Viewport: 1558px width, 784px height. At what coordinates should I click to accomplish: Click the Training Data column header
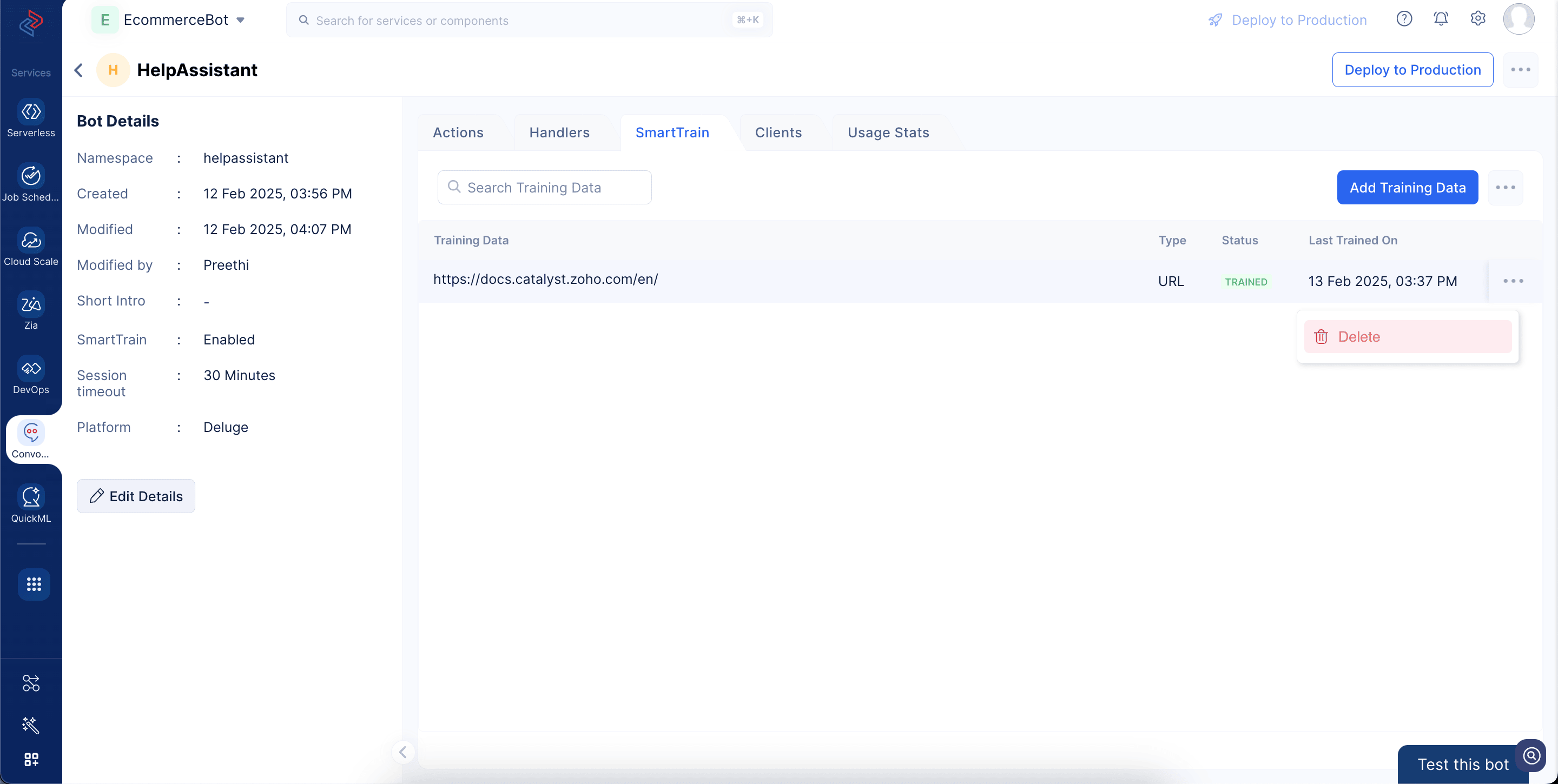pyautogui.click(x=471, y=241)
